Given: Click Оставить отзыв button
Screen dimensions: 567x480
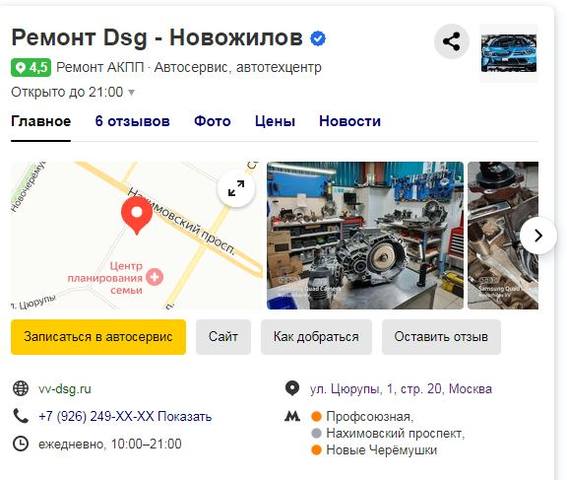Looking at the screenshot, I should [441, 337].
